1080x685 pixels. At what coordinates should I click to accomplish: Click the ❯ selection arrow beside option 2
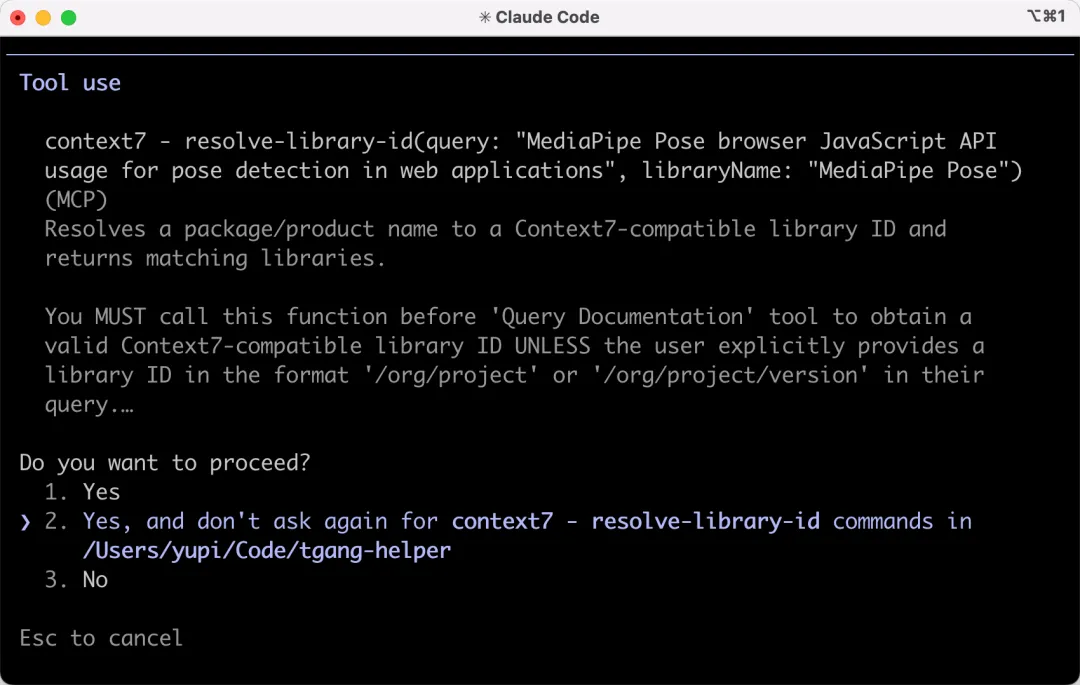26,522
